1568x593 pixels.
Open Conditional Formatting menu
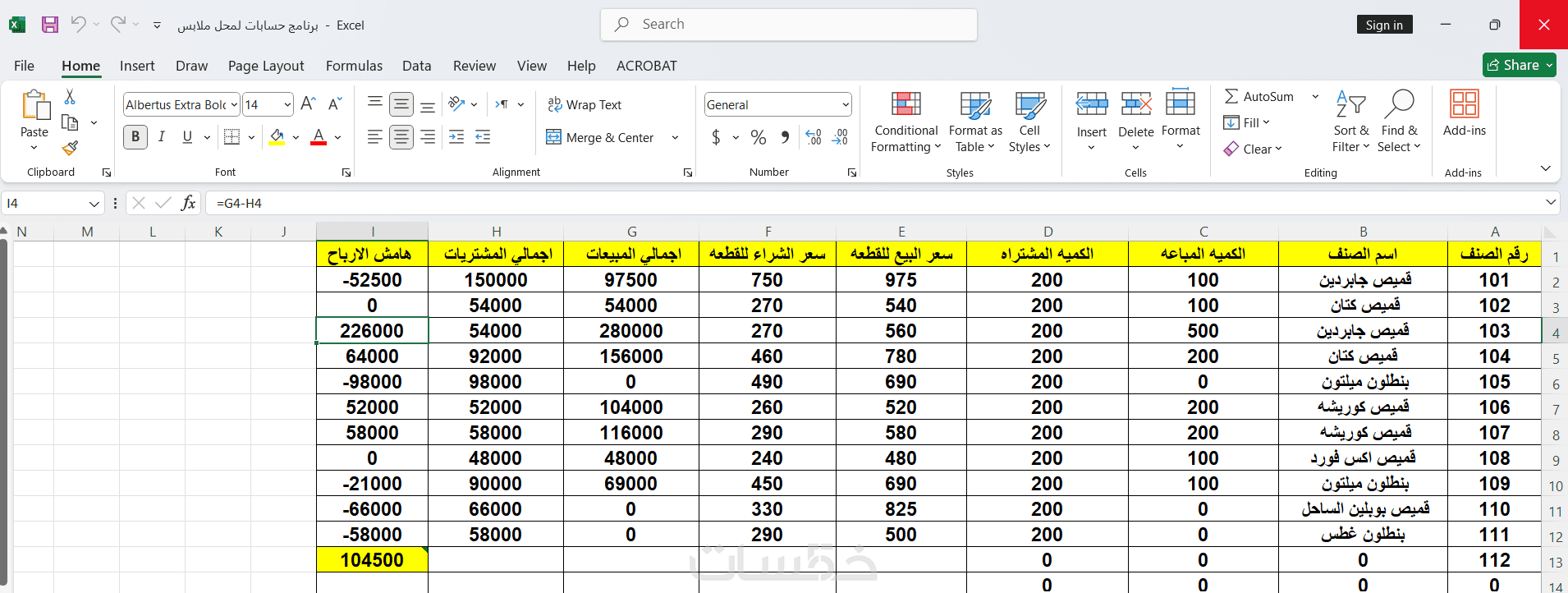(905, 122)
